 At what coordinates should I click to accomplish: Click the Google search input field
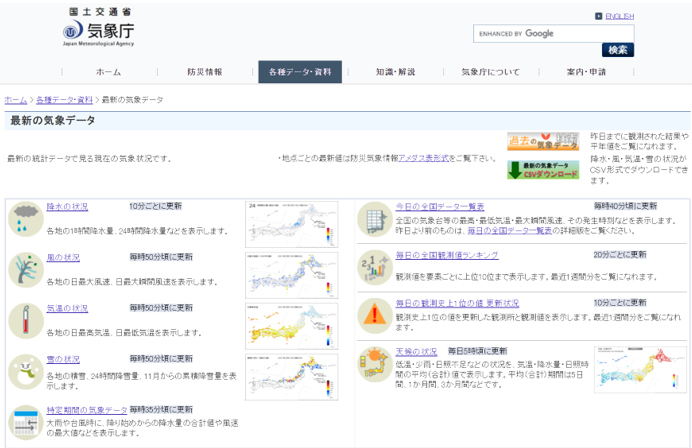coord(553,33)
